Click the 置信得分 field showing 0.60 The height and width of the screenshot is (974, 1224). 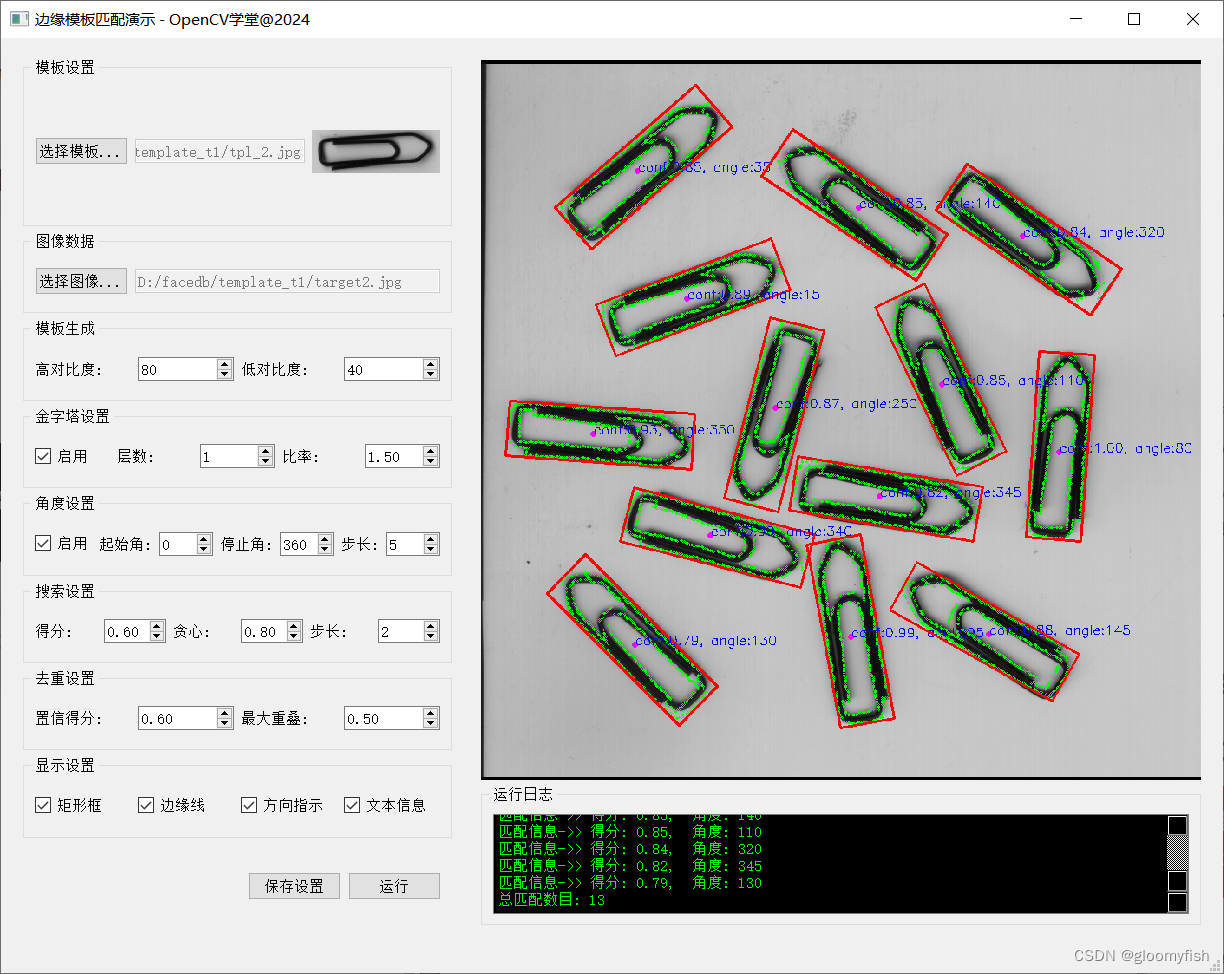tap(177, 718)
